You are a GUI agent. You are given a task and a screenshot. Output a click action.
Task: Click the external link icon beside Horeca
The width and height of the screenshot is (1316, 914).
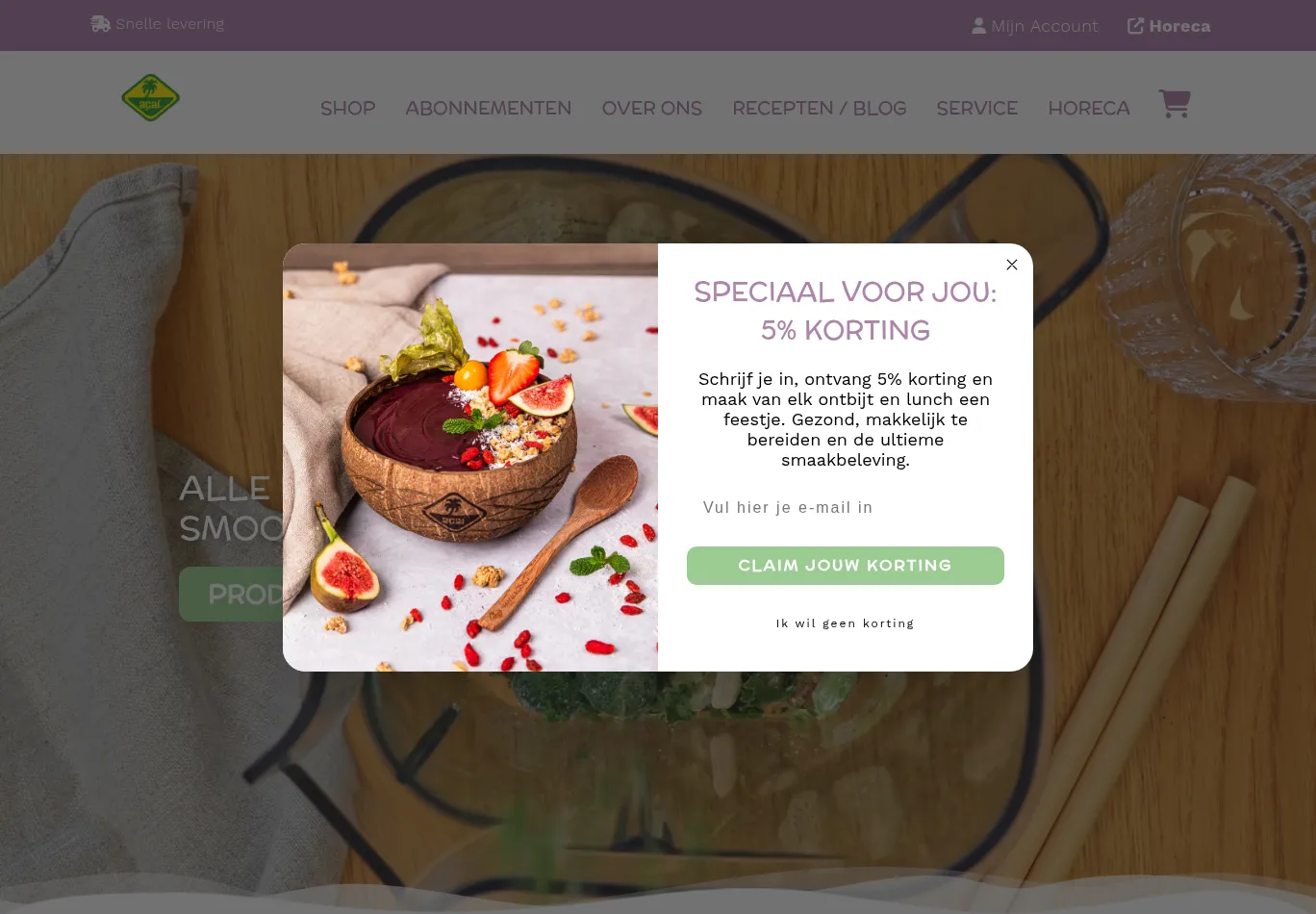click(1135, 26)
